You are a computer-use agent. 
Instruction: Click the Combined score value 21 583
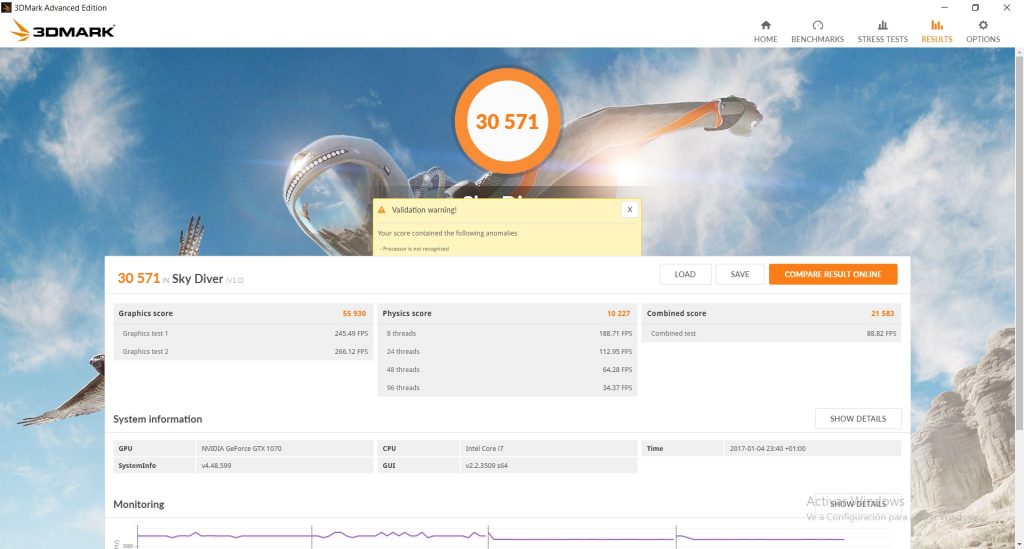(x=882, y=313)
